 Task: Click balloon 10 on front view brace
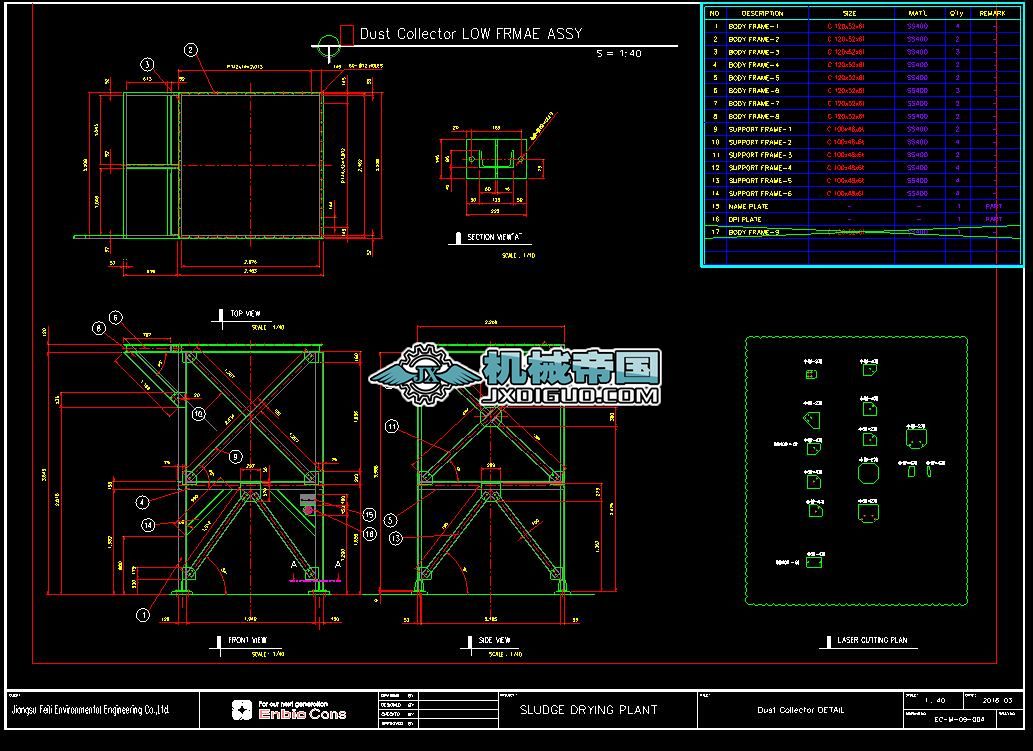[198, 414]
